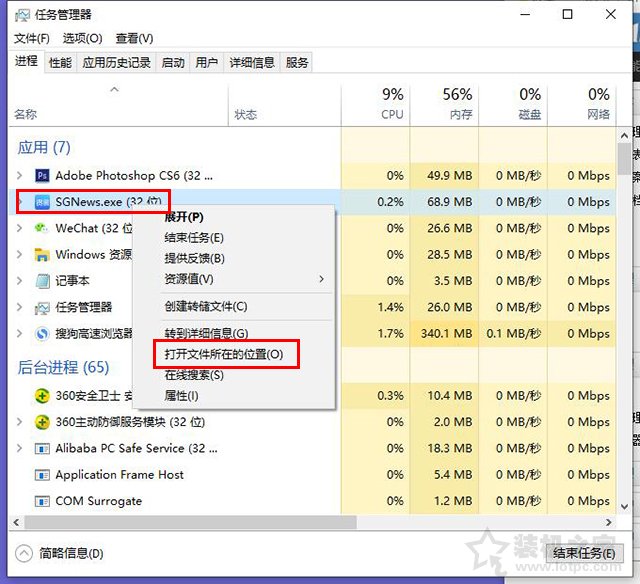Screen dimensions: 640x584
Task: Switch to the 启动 tab
Action: pyautogui.click(x=173, y=62)
